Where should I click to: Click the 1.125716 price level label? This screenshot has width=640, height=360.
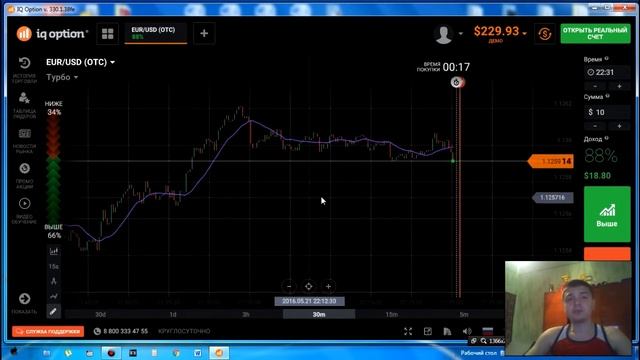tap(553, 198)
